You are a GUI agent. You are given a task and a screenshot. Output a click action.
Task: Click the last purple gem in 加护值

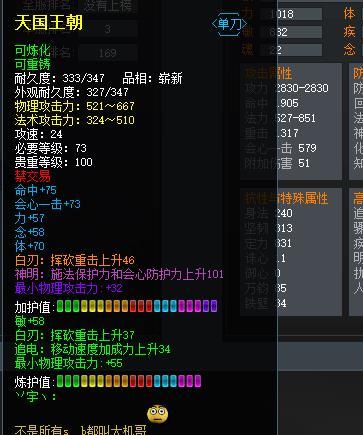click(x=214, y=306)
